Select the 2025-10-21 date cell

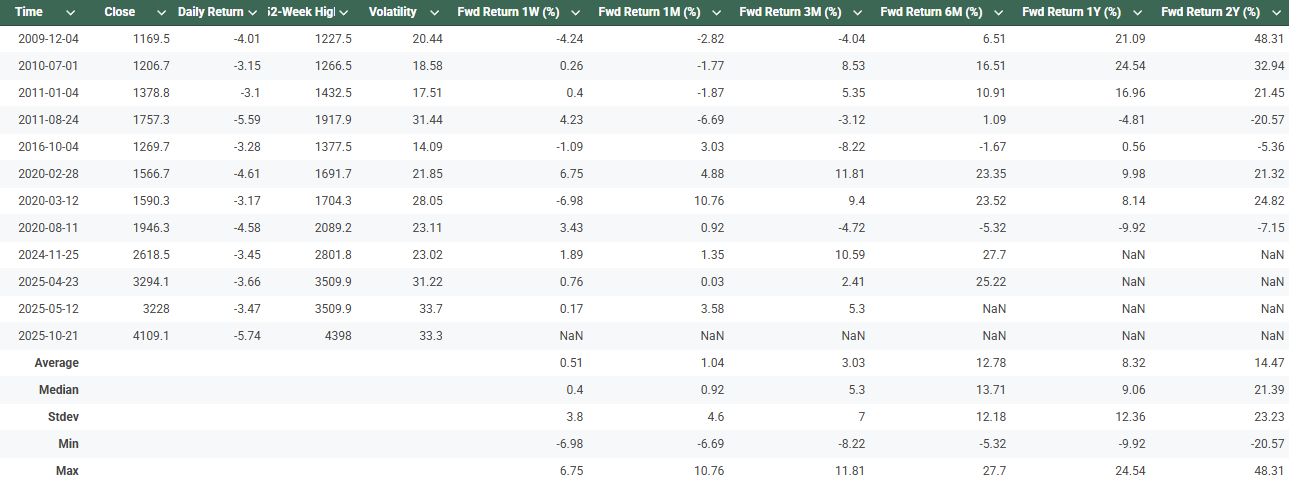coord(48,336)
